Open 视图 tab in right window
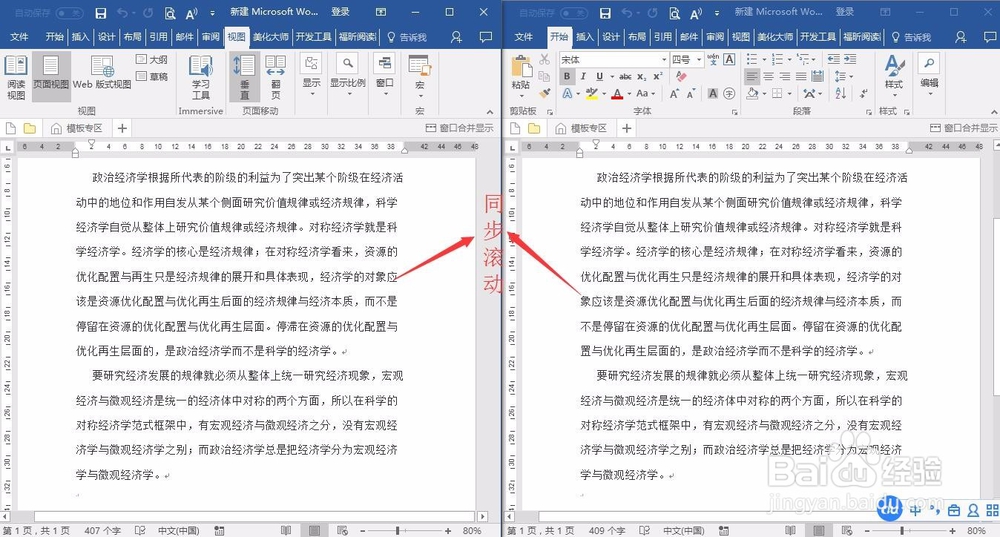The width and height of the screenshot is (1000, 537). (x=741, y=37)
